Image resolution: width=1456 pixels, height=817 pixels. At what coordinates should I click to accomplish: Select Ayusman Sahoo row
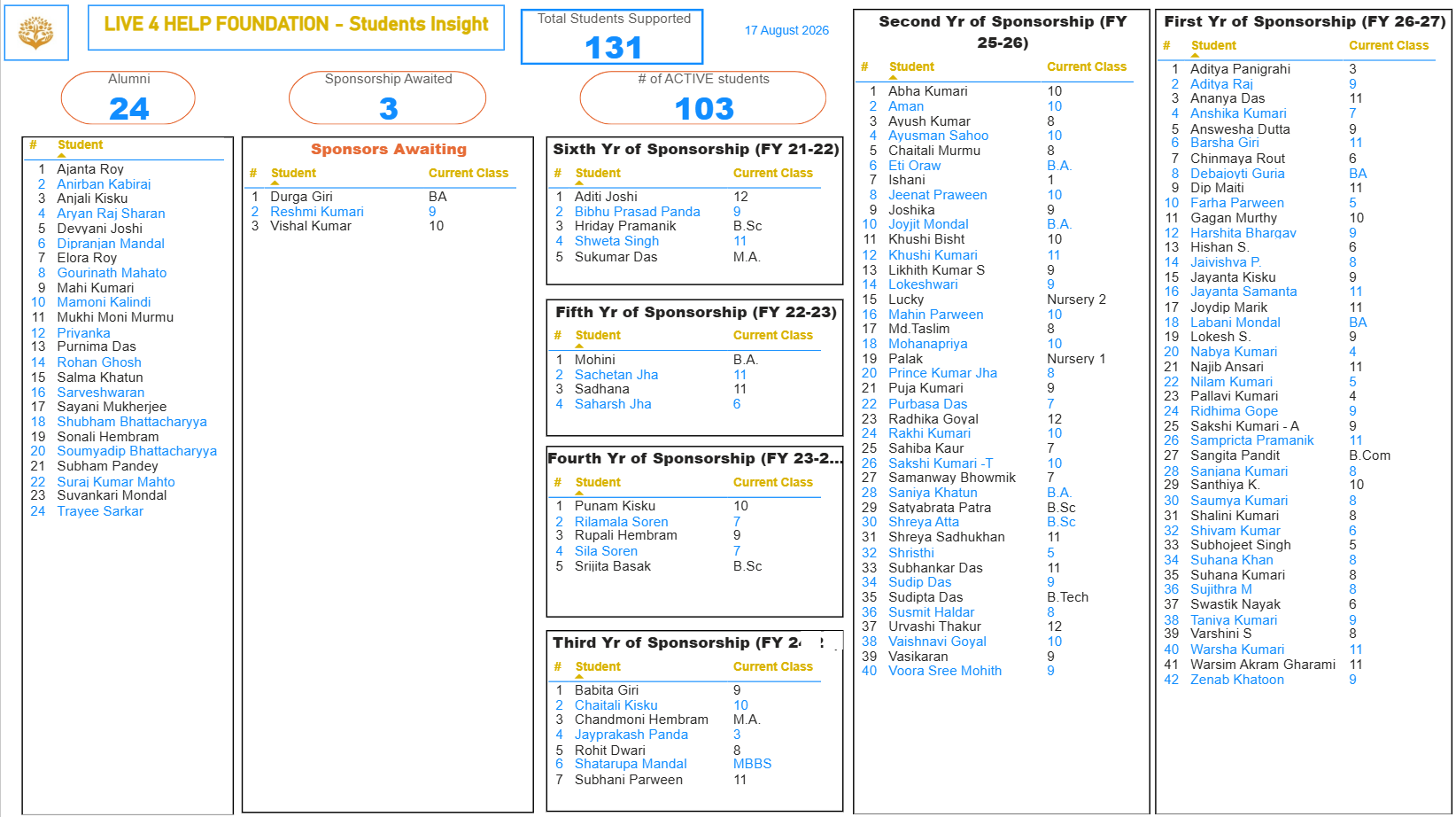996,136
